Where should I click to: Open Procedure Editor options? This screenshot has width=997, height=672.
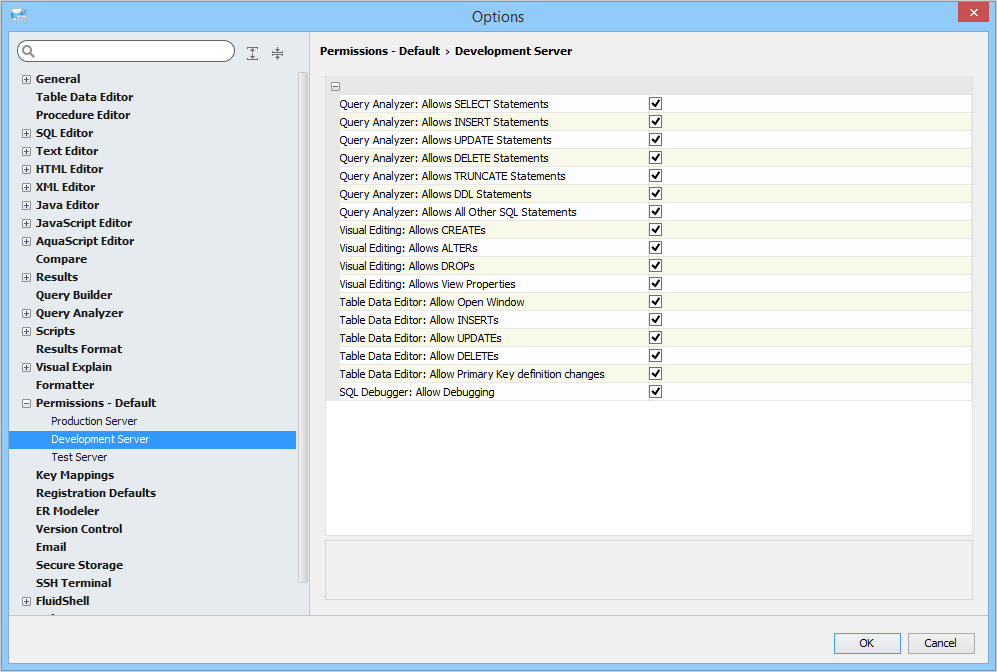coord(83,115)
